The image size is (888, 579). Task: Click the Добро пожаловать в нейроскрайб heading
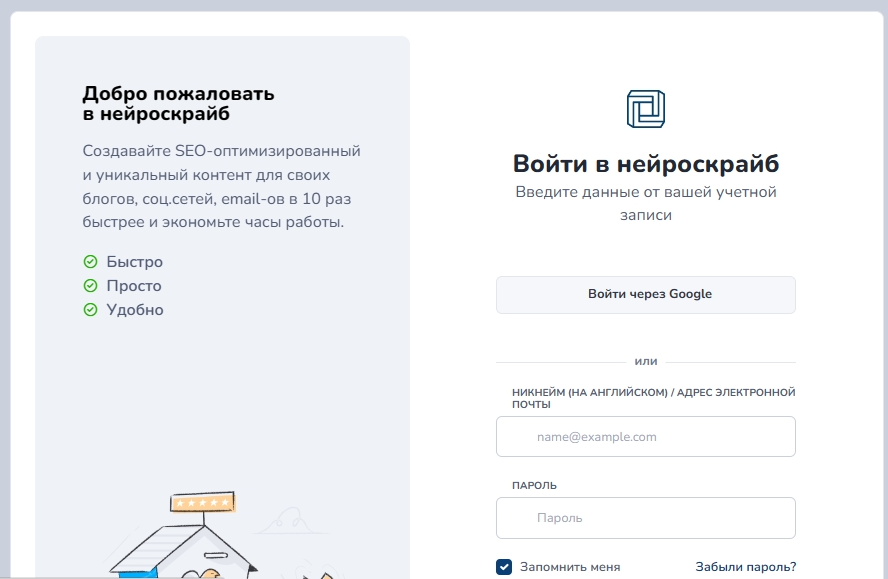point(178,104)
